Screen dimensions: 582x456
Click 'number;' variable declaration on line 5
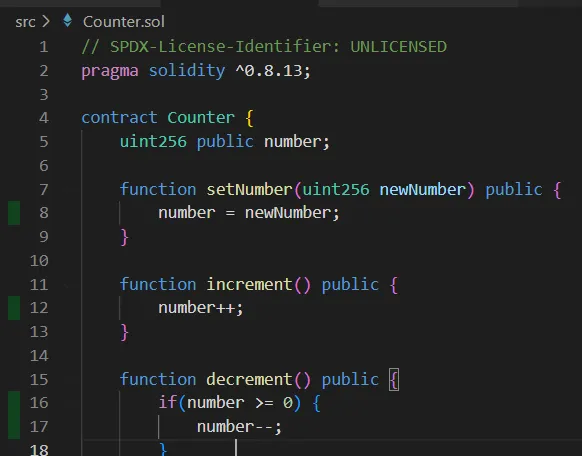297,142
